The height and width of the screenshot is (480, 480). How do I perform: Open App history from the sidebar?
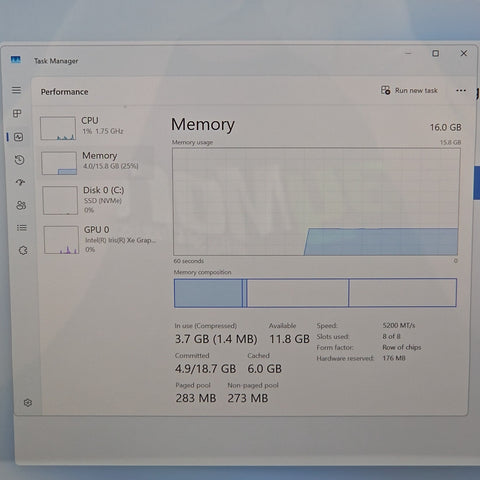pyautogui.click(x=19, y=160)
